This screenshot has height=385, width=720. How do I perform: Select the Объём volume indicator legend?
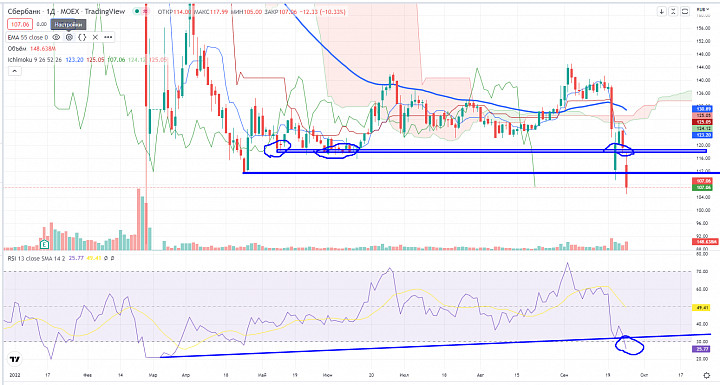coord(18,48)
